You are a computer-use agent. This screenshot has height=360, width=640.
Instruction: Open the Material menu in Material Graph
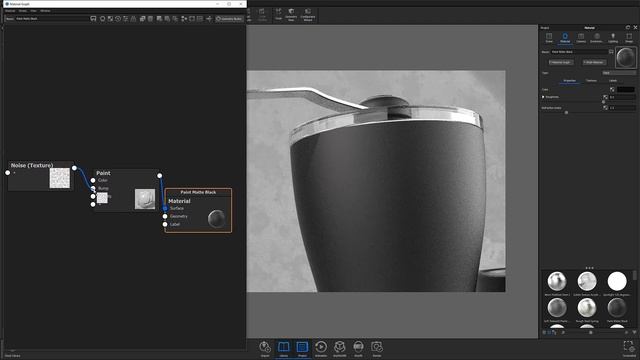[x=10, y=11]
